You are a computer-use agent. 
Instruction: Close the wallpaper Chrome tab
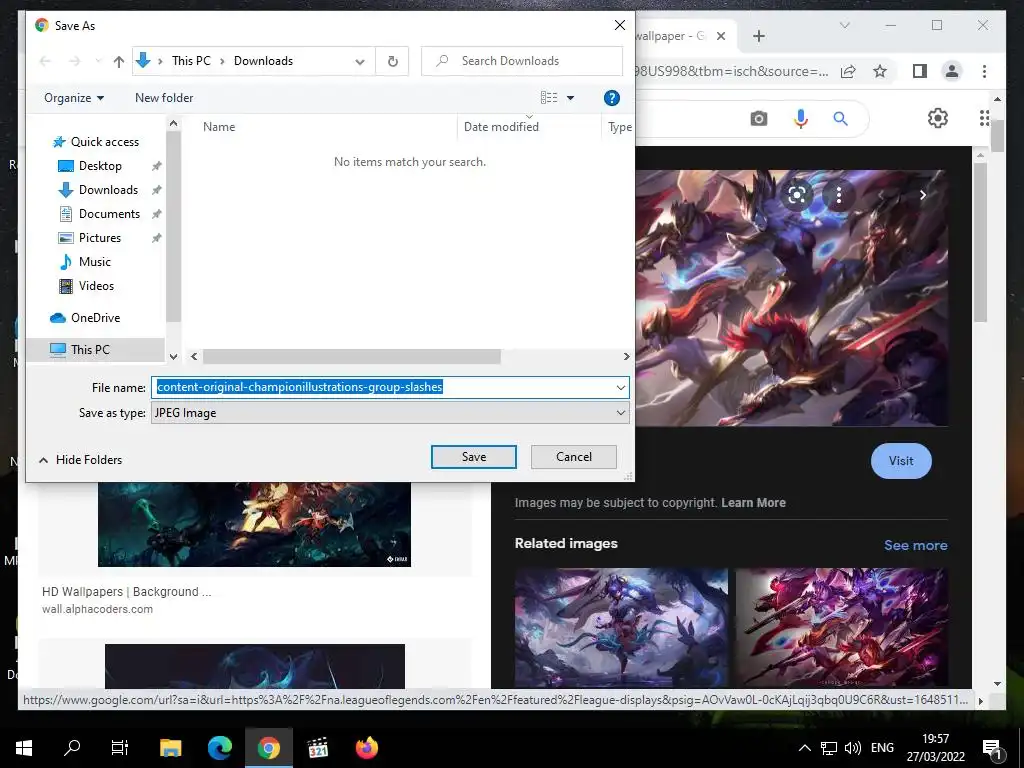(x=721, y=36)
